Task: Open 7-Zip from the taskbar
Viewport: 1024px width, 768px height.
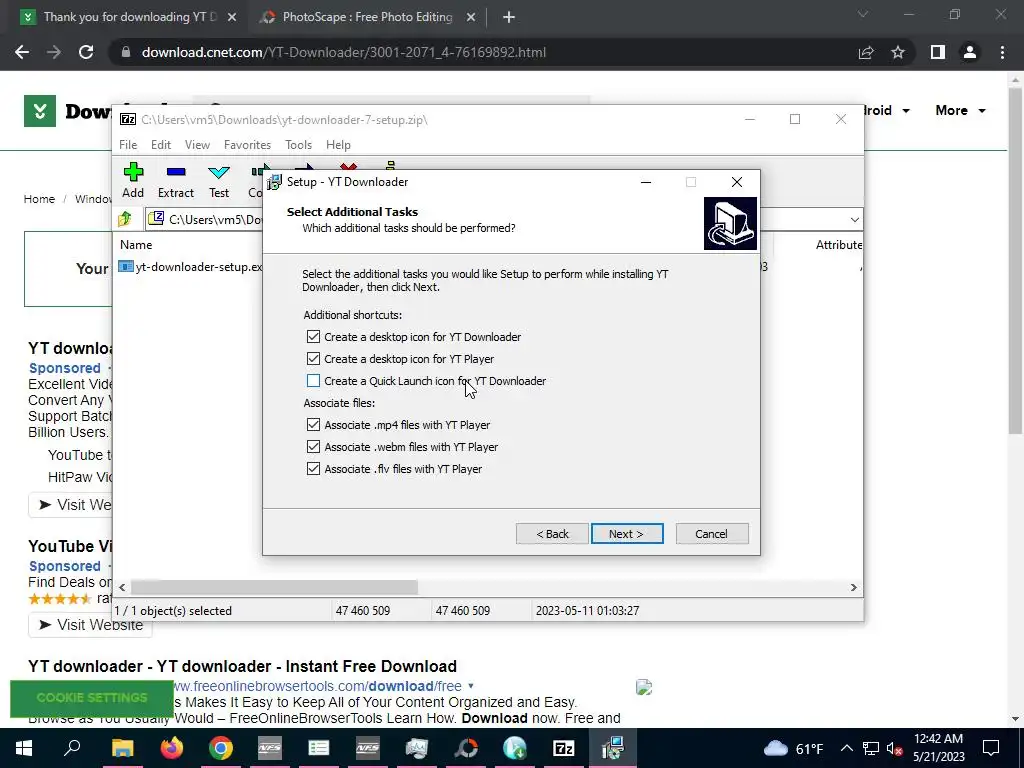Action: click(564, 748)
